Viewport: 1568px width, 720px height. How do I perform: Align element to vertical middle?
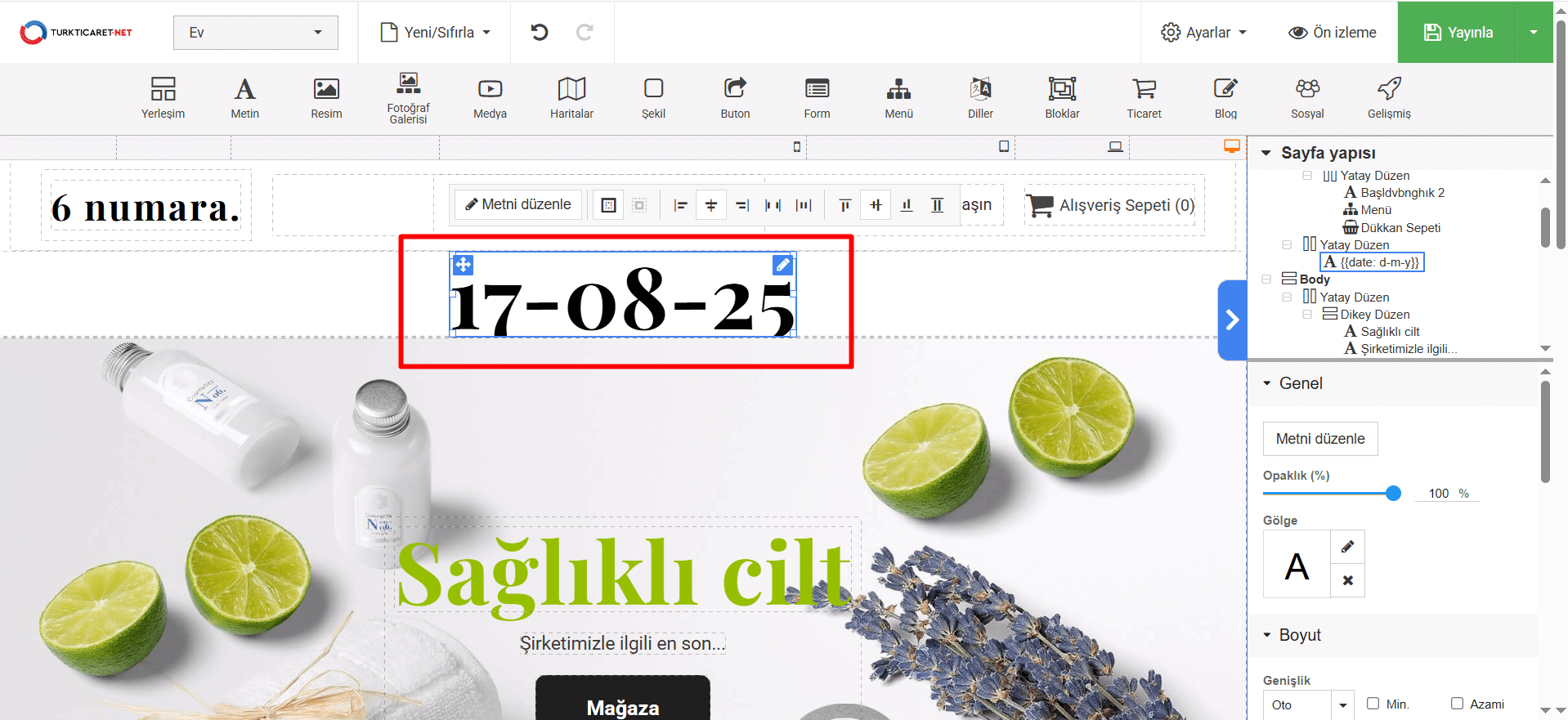click(x=876, y=205)
